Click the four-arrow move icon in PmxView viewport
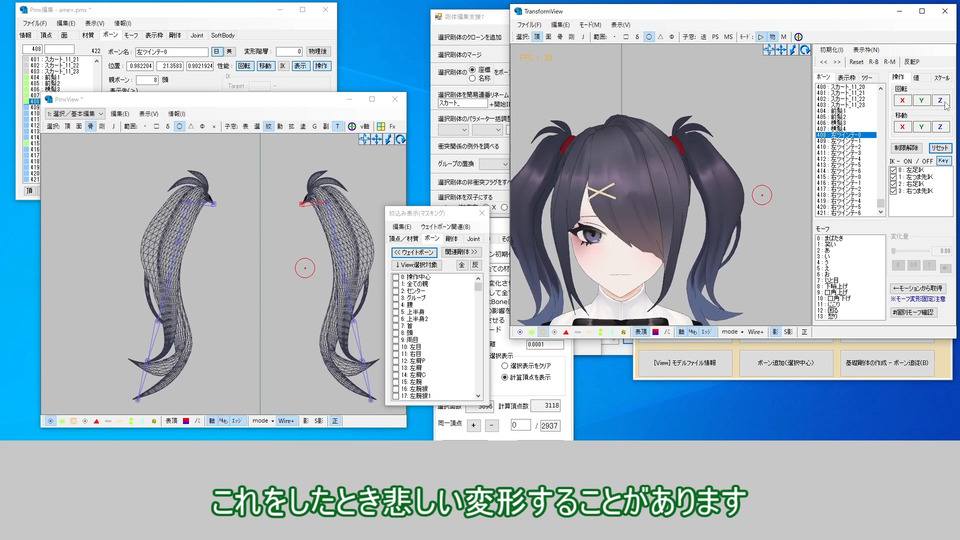This screenshot has height=540, width=960. [x=377, y=140]
